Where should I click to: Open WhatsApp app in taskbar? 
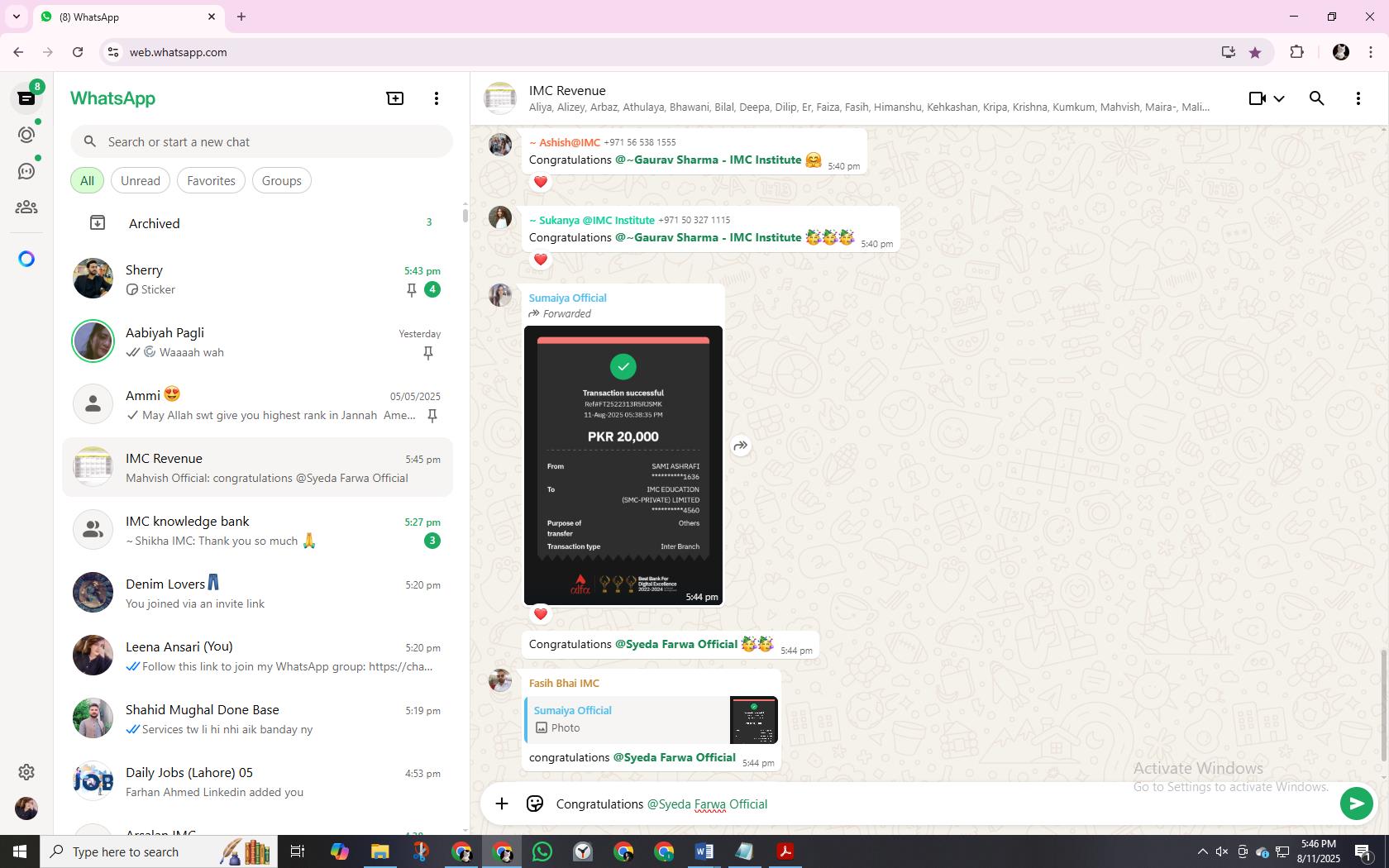pos(542,851)
